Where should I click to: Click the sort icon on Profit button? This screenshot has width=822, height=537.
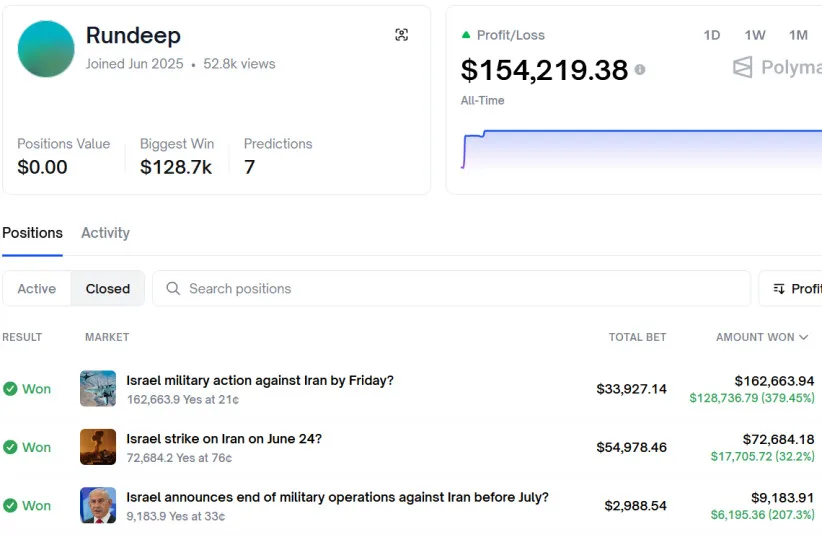point(779,289)
